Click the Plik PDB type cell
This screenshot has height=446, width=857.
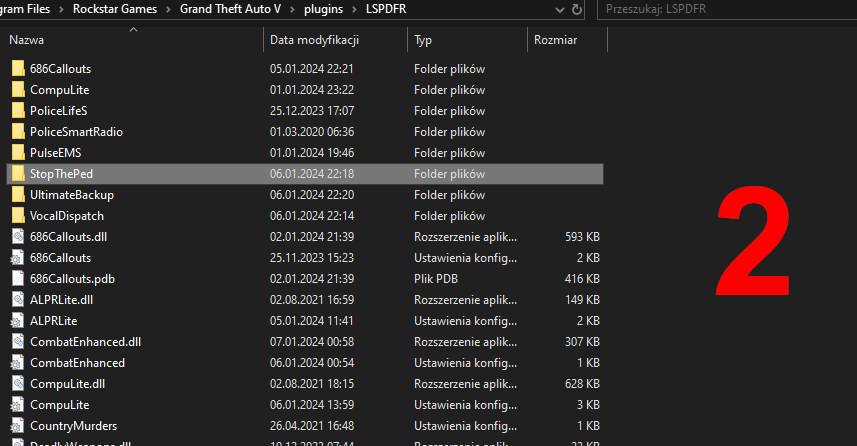point(436,279)
